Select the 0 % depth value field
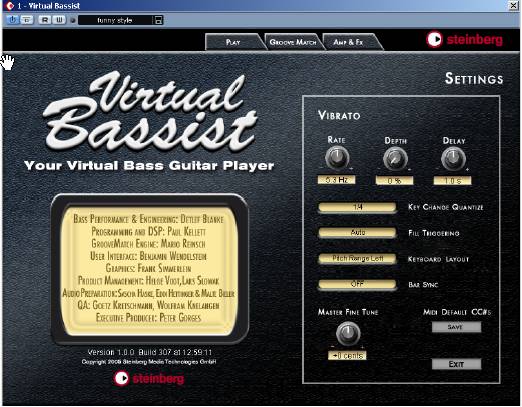The width and height of the screenshot is (522, 407). click(x=394, y=181)
